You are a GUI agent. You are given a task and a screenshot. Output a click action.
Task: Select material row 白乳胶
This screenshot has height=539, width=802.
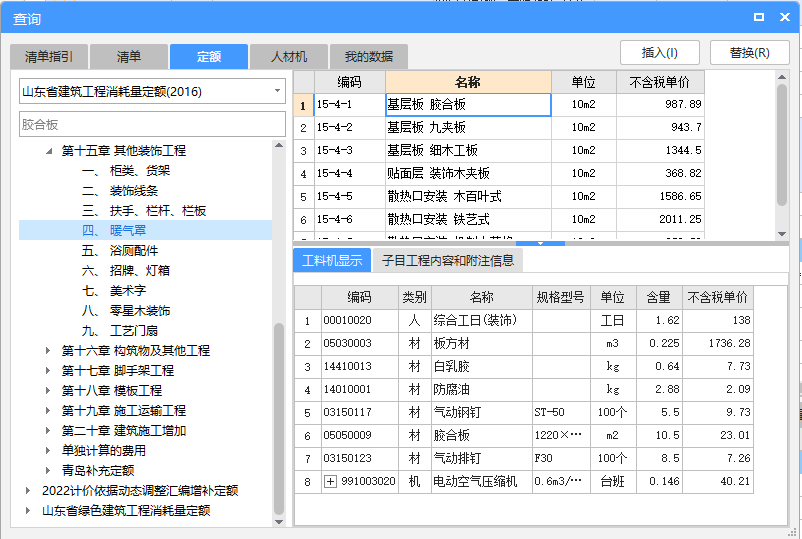click(524, 367)
